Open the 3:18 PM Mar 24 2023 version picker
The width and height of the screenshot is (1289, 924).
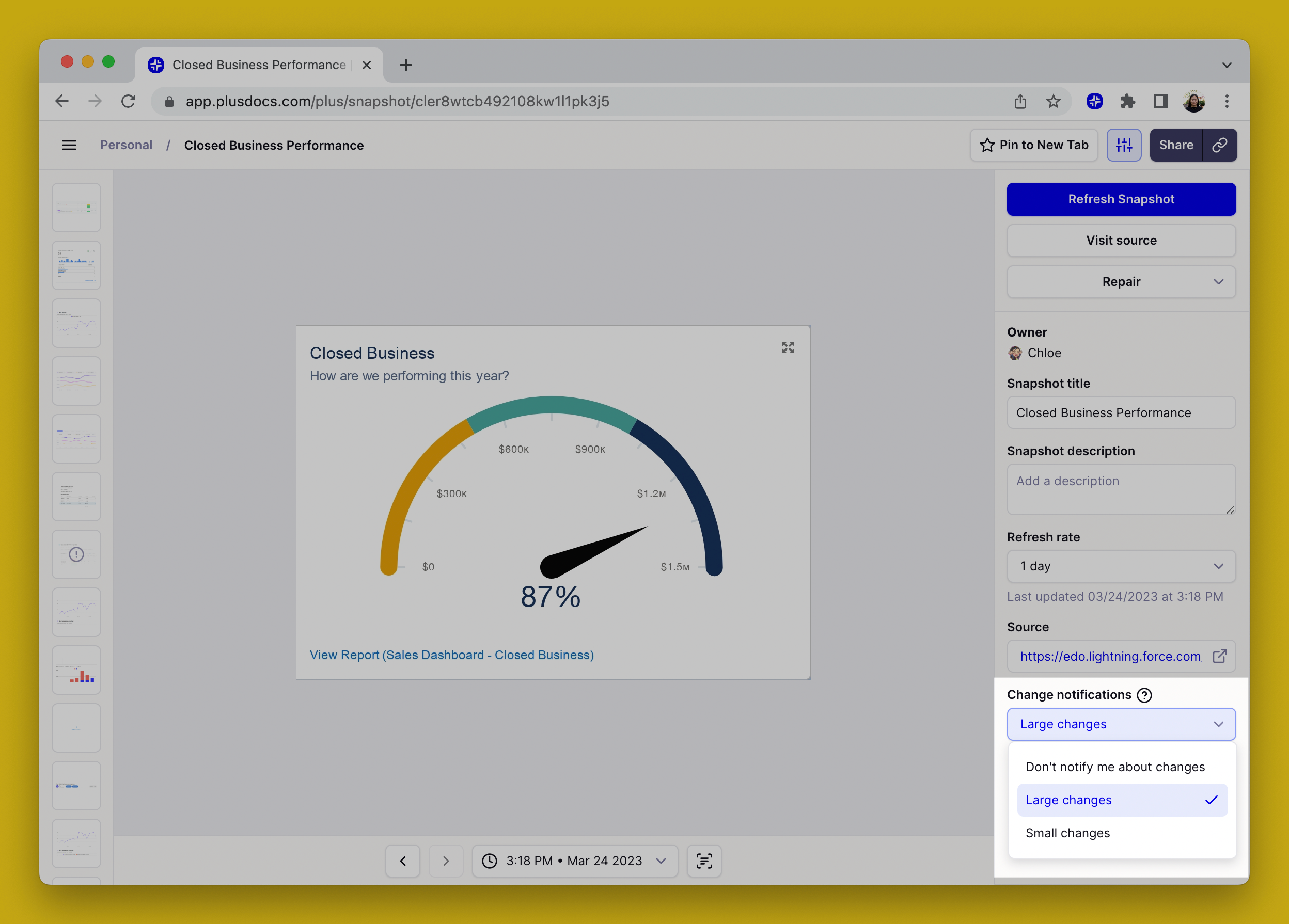coord(575,861)
